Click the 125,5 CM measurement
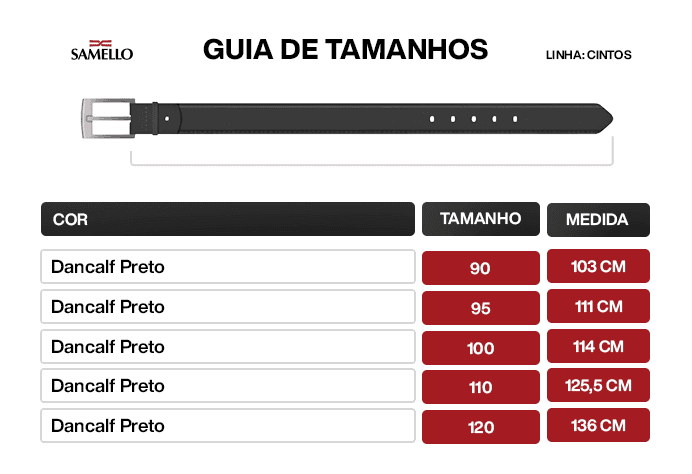This screenshot has width=692, height=474. tap(598, 385)
